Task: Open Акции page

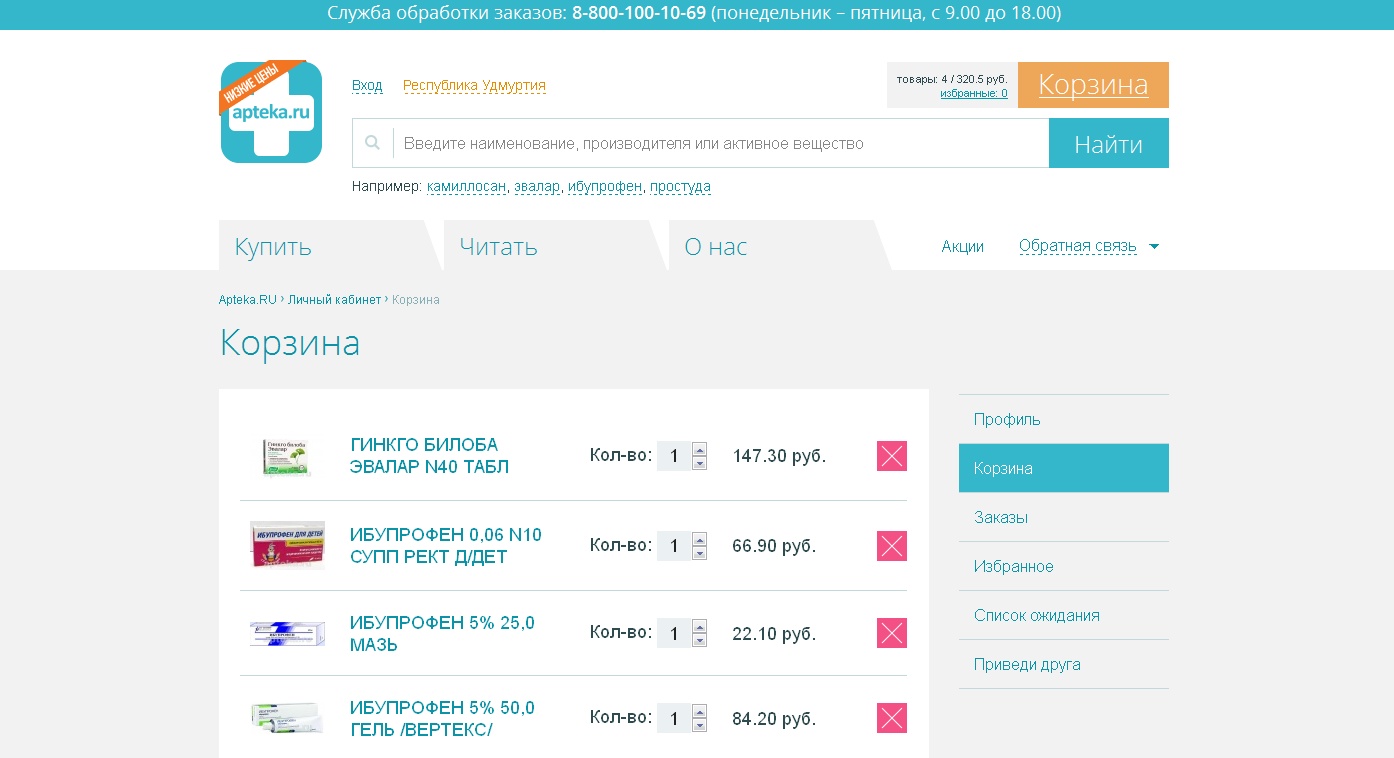Action: (x=963, y=246)
